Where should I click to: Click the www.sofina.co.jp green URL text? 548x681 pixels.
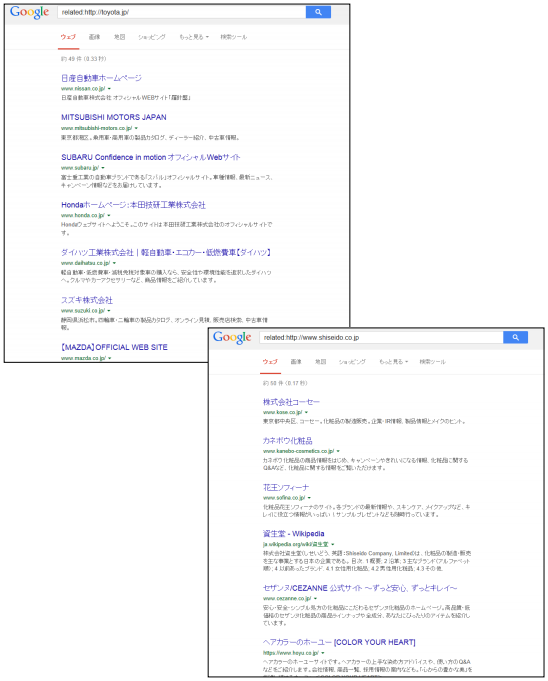284,498
